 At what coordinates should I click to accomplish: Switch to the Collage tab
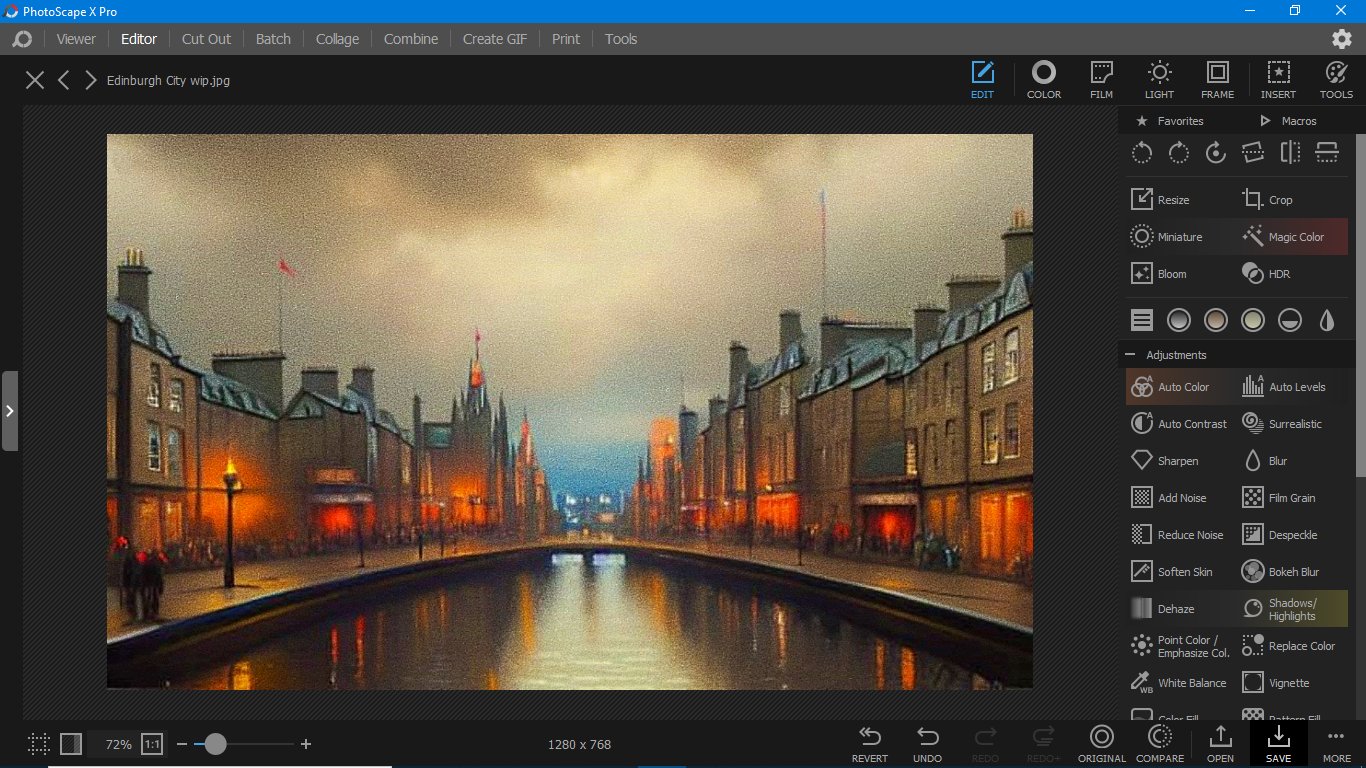click(x=337, y=39)
